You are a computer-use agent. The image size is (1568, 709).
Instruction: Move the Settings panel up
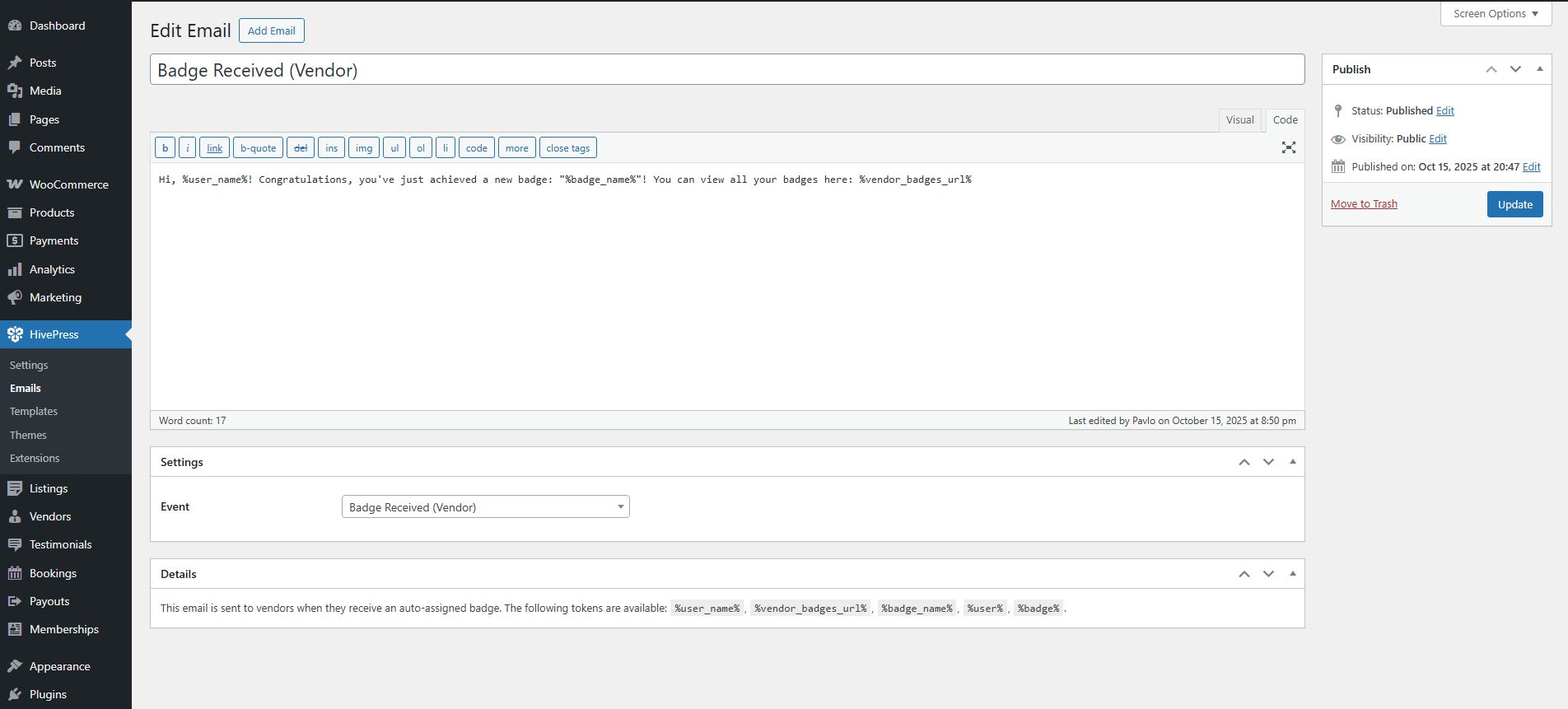click(1244, 462)
